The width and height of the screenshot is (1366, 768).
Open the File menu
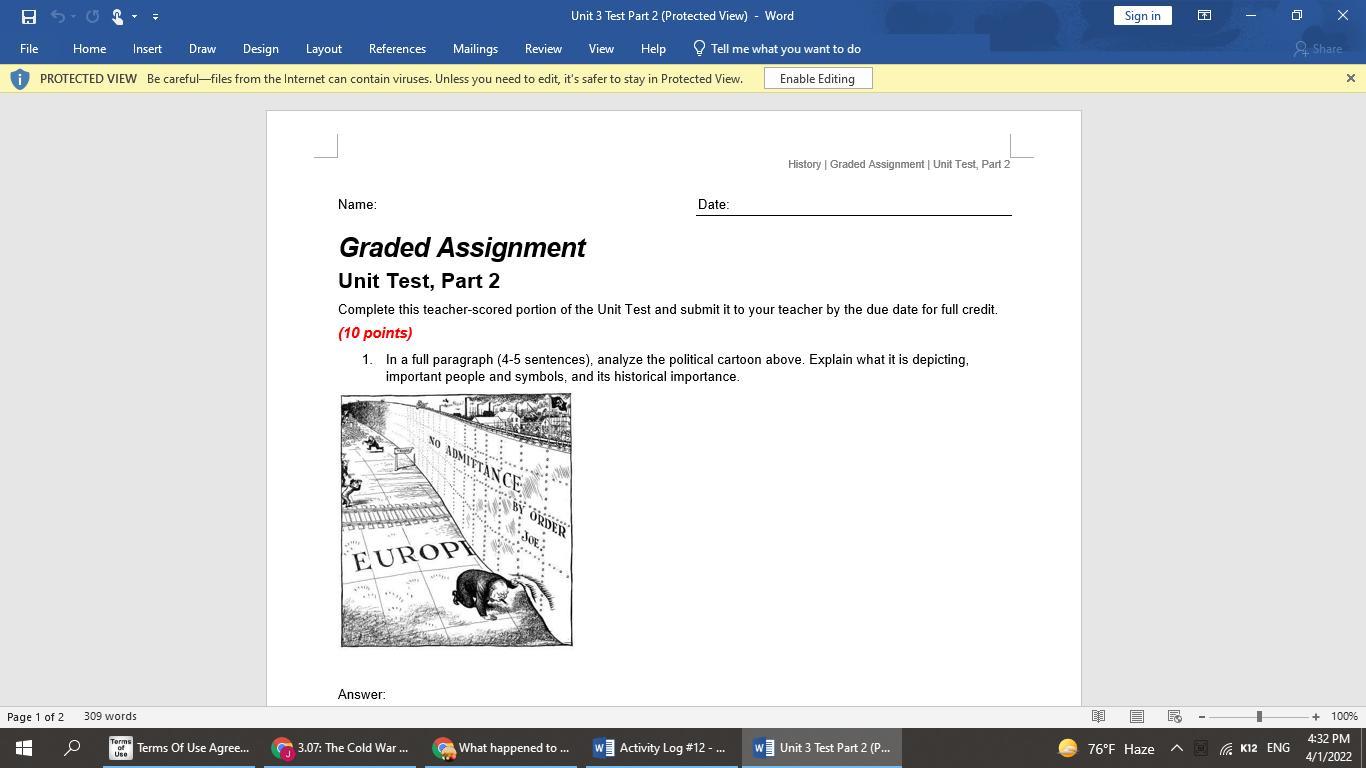(29, 49)
